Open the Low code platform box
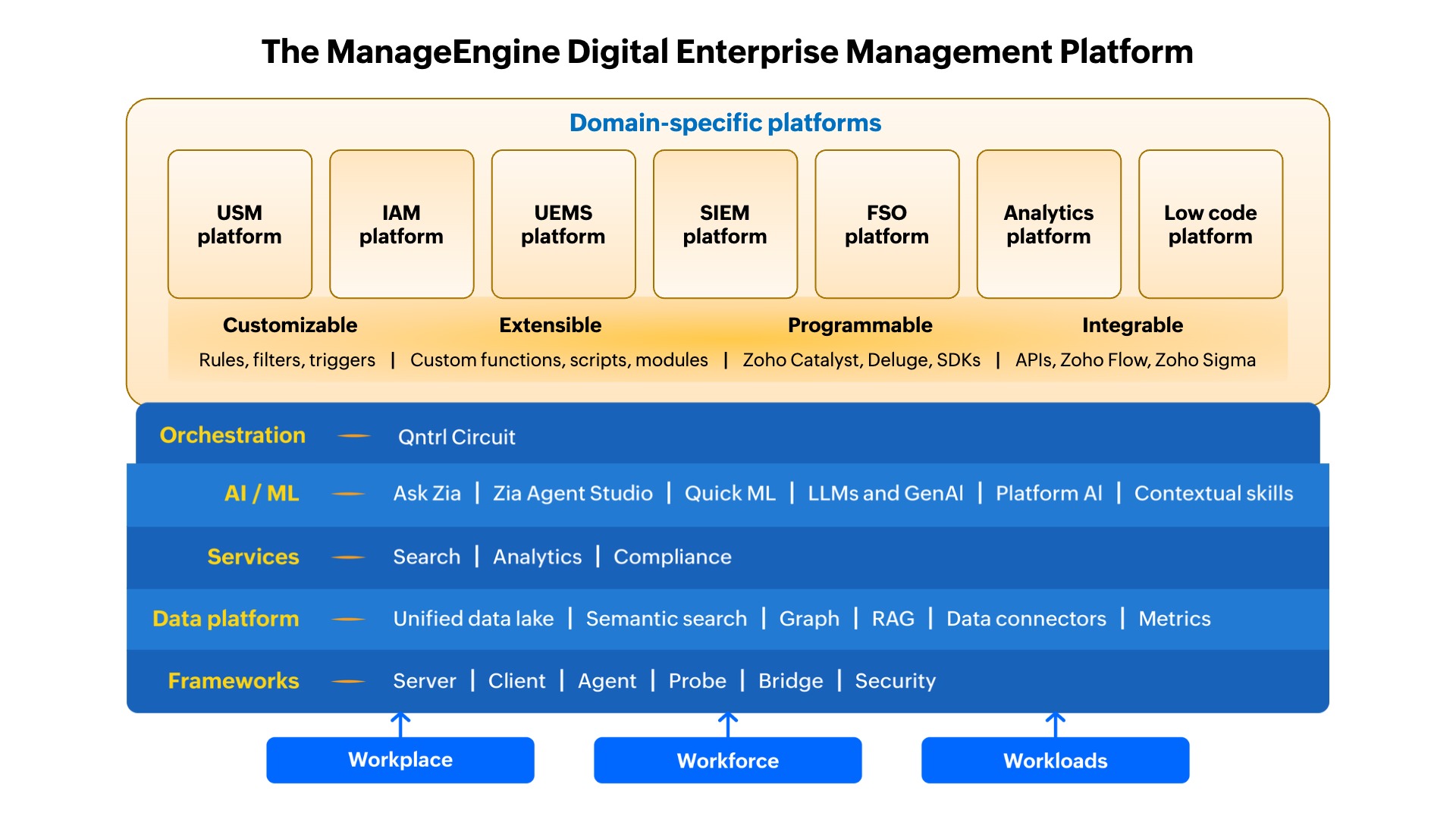Image resolution: width=1456 pixels, height=819 pixels. pos(1210,224)
